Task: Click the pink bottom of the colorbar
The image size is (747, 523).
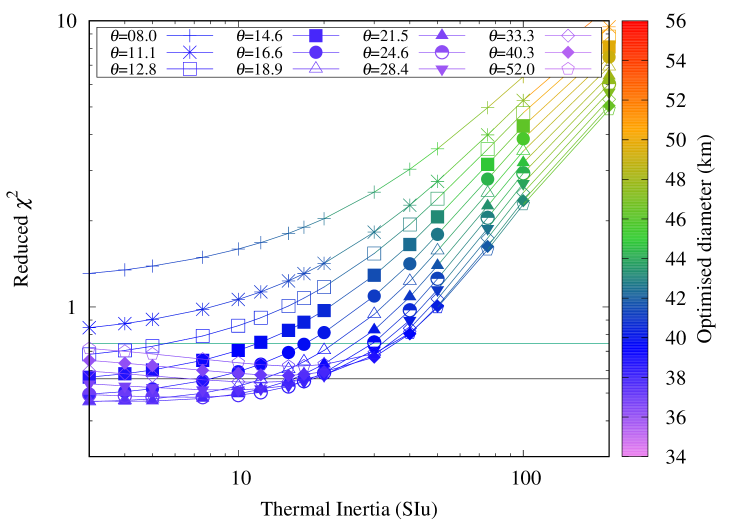Action: tap(635, 447)
